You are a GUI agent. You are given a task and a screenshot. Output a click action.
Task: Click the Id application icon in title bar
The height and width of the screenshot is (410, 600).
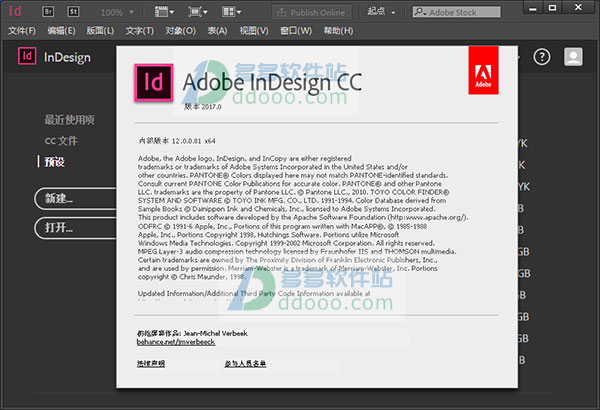point(15,11)
